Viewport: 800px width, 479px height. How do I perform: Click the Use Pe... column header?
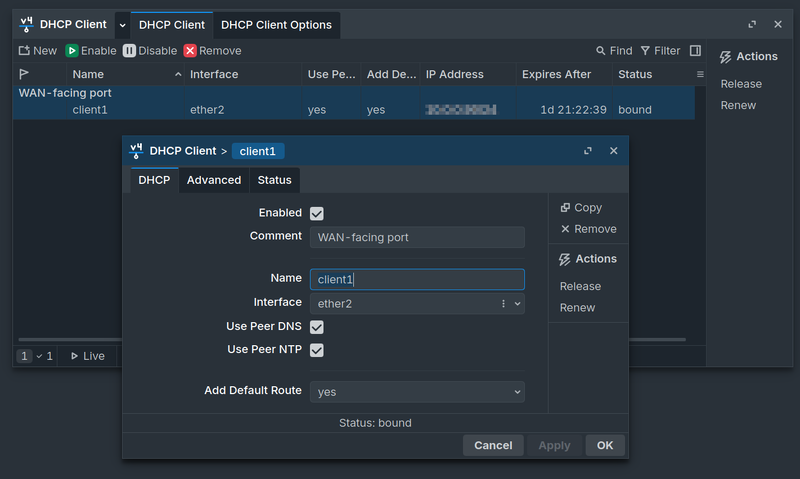point(331,74)
